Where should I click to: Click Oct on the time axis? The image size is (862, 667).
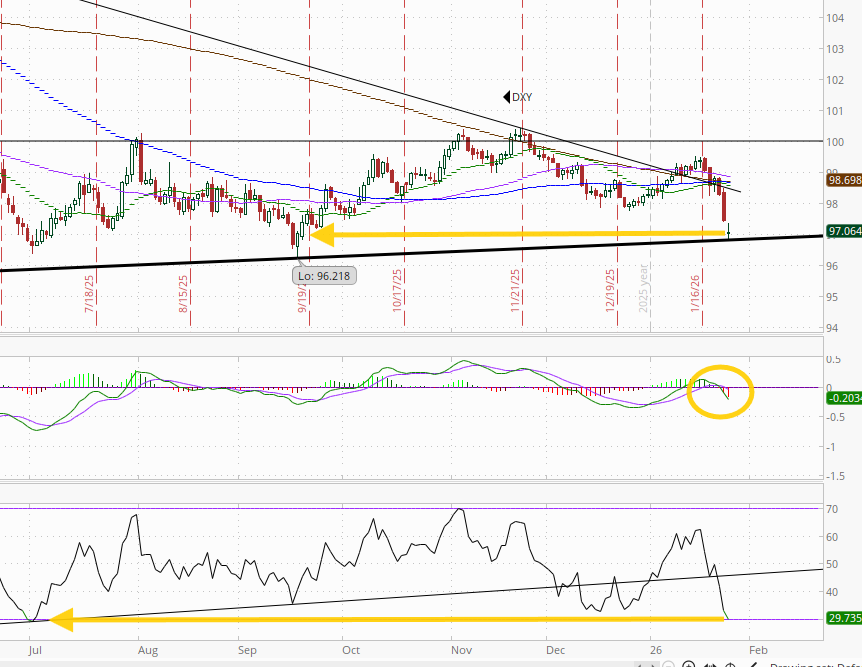pos(351,650)
